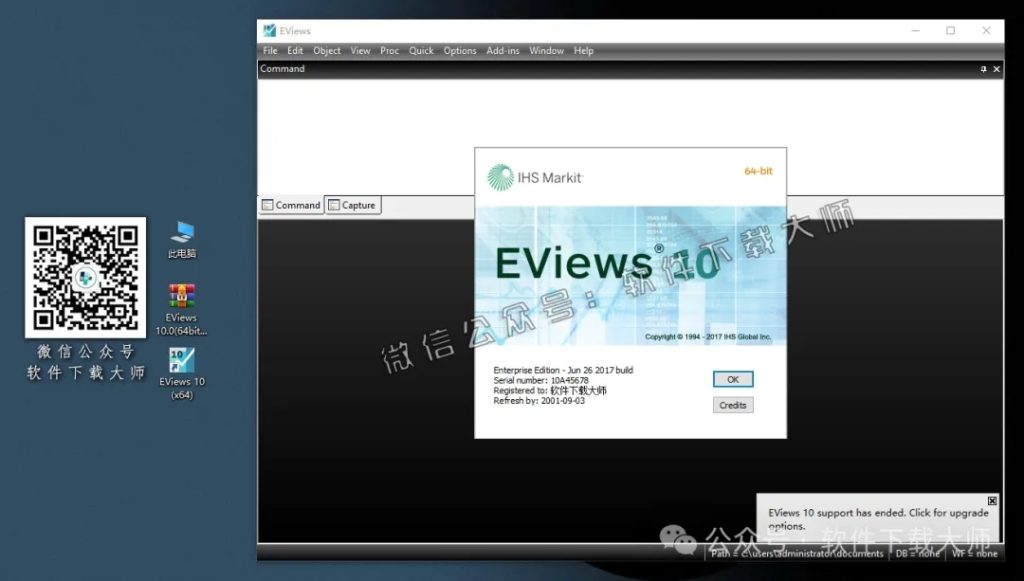The height and width of the screenshot is (581, 1024).
Task: Open the Add-ins menu
Action: [x=502, y=50]
